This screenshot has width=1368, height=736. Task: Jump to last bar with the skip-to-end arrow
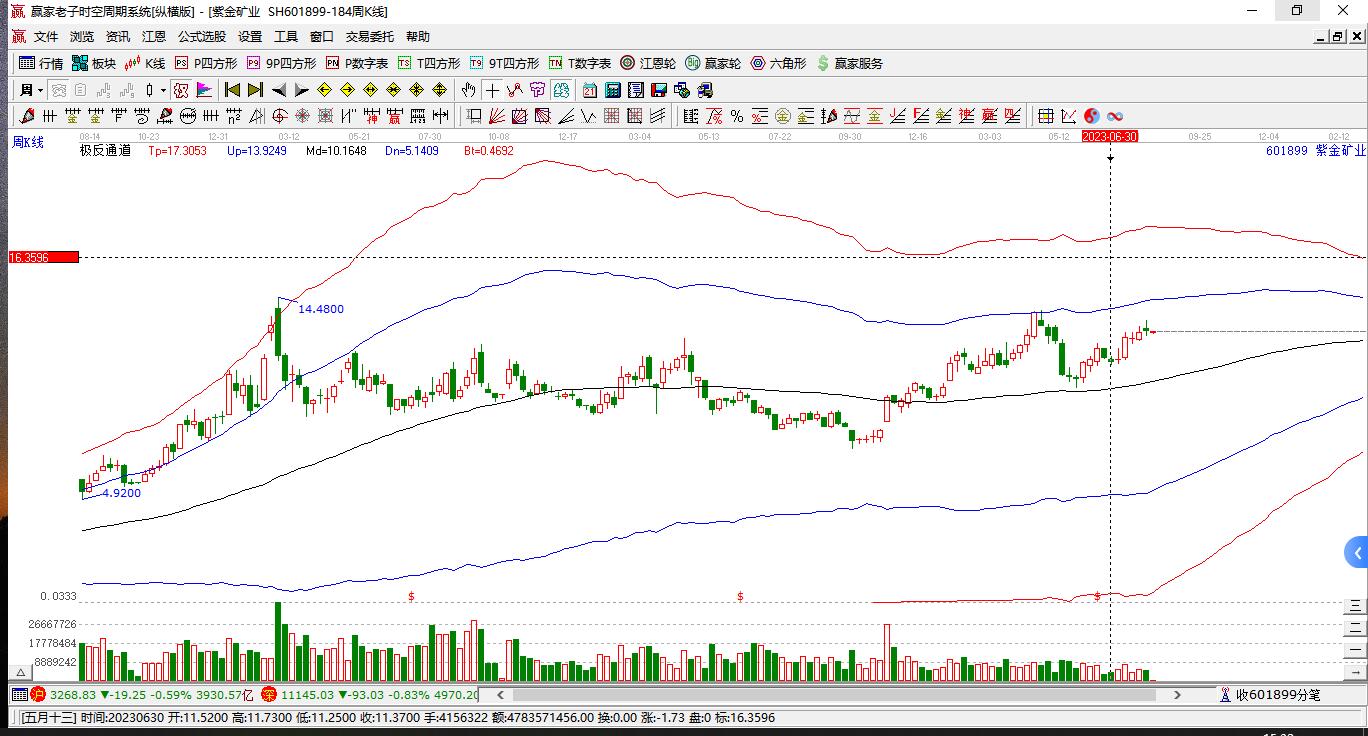tap(255, 90)
